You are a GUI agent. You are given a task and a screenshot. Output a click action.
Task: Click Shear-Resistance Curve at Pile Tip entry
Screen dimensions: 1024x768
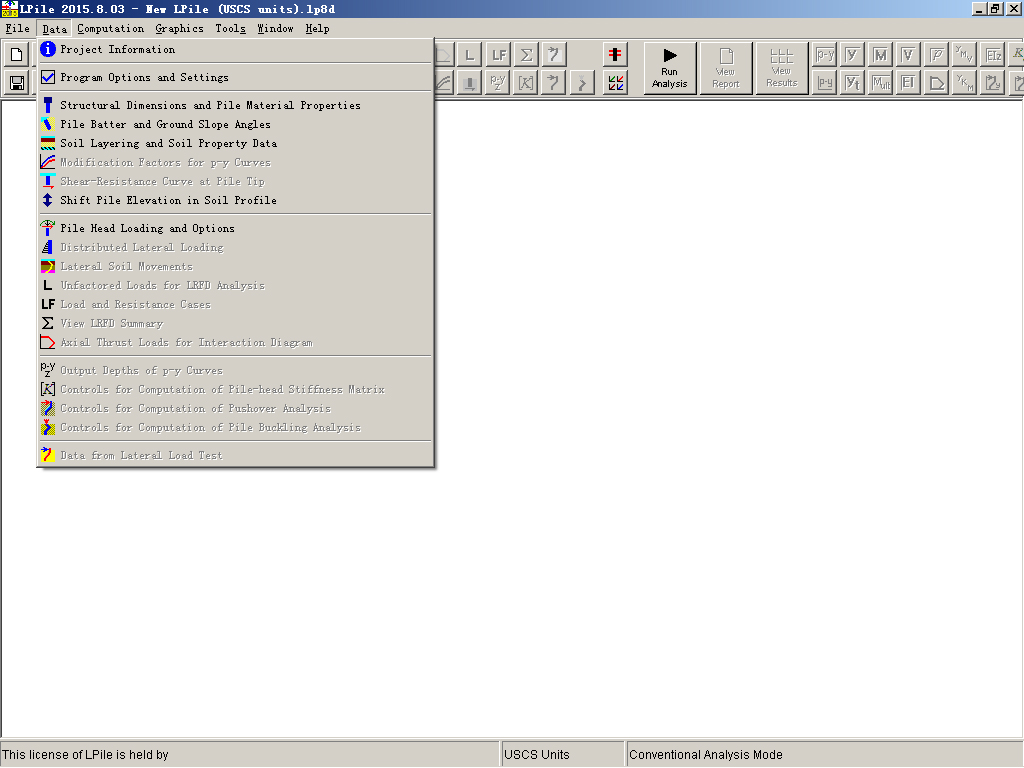[x=235, y=182]
